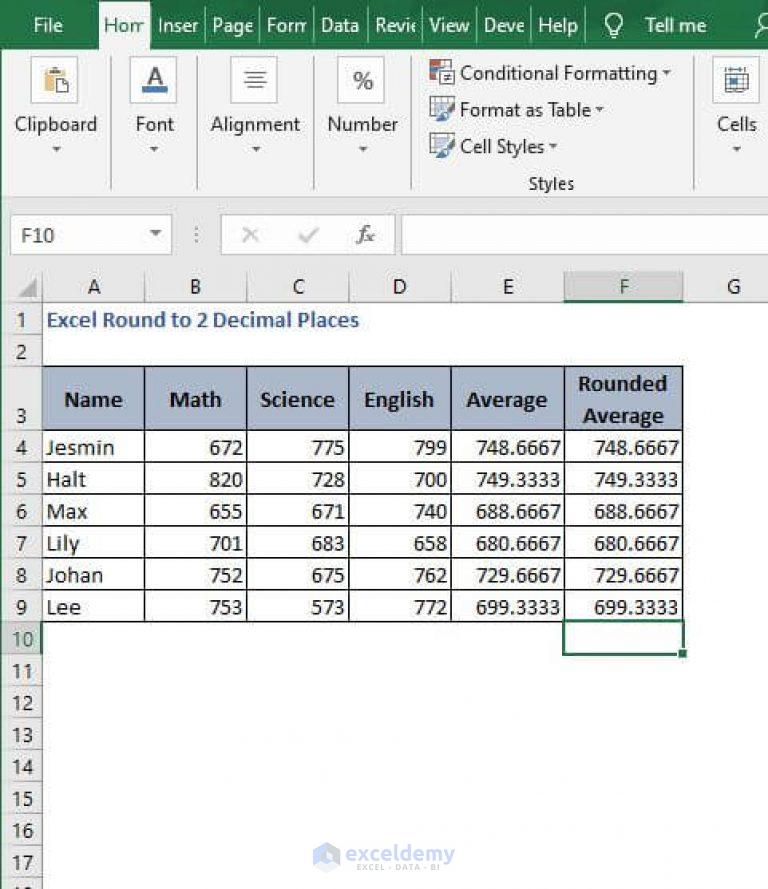The width and height of the screenshot is (768, 889).
Task: Switch to the Insert ribbon tab
Action: click(x=177, y=25)
